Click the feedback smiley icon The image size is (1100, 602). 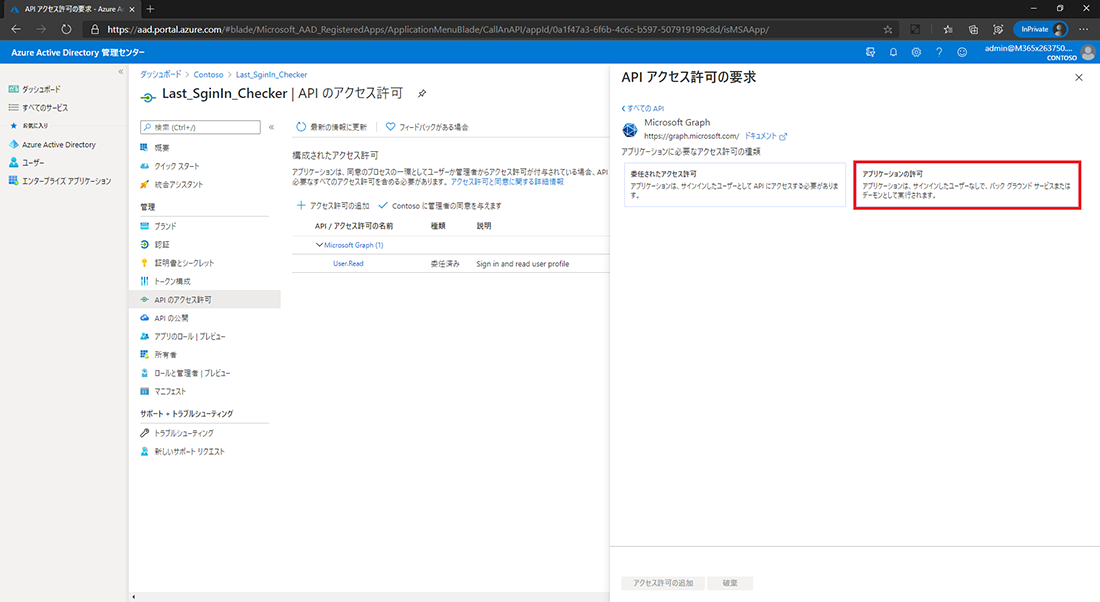tap(962, 51)
